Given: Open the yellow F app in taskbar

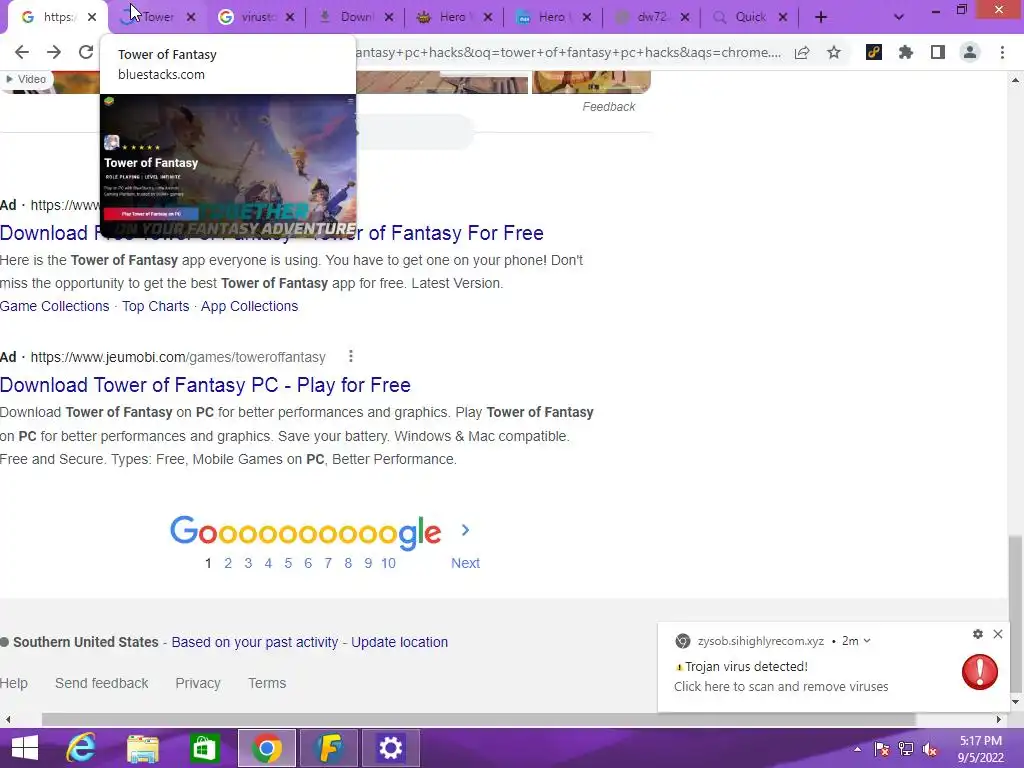Looking at the screenshot, I should (328, 748).
